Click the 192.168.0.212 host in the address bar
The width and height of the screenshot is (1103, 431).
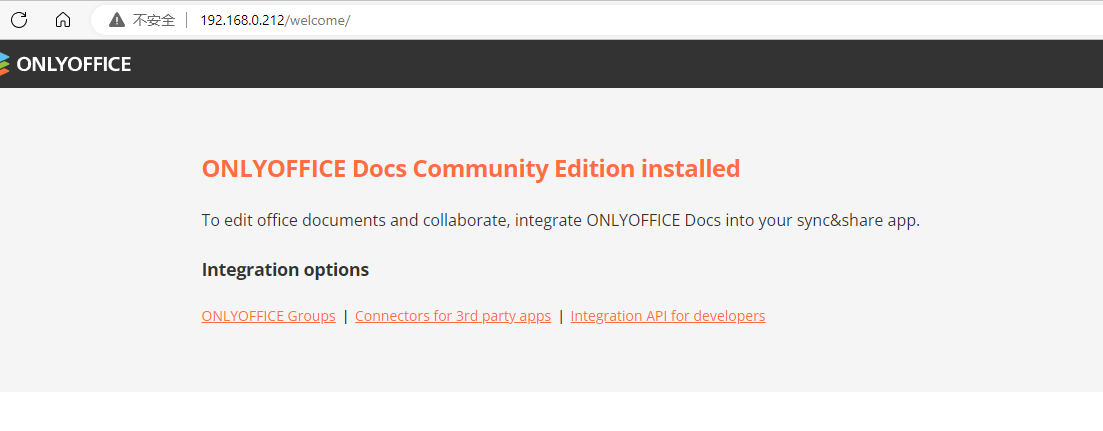click(x=241, y=20)
